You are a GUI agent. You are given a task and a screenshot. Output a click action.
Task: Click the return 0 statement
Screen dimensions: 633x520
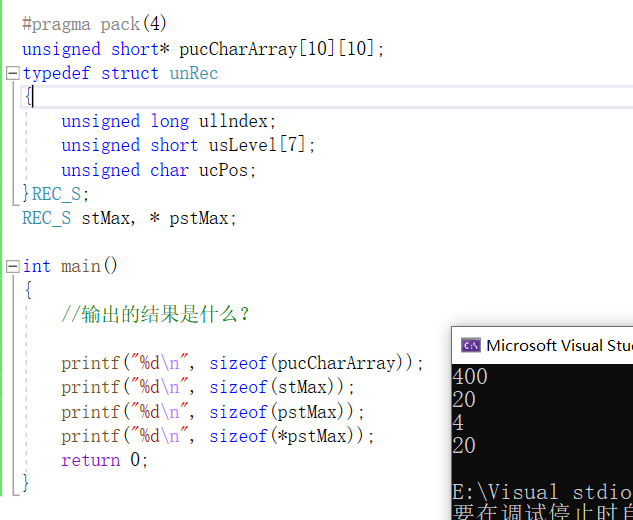[x=105, y=460]
